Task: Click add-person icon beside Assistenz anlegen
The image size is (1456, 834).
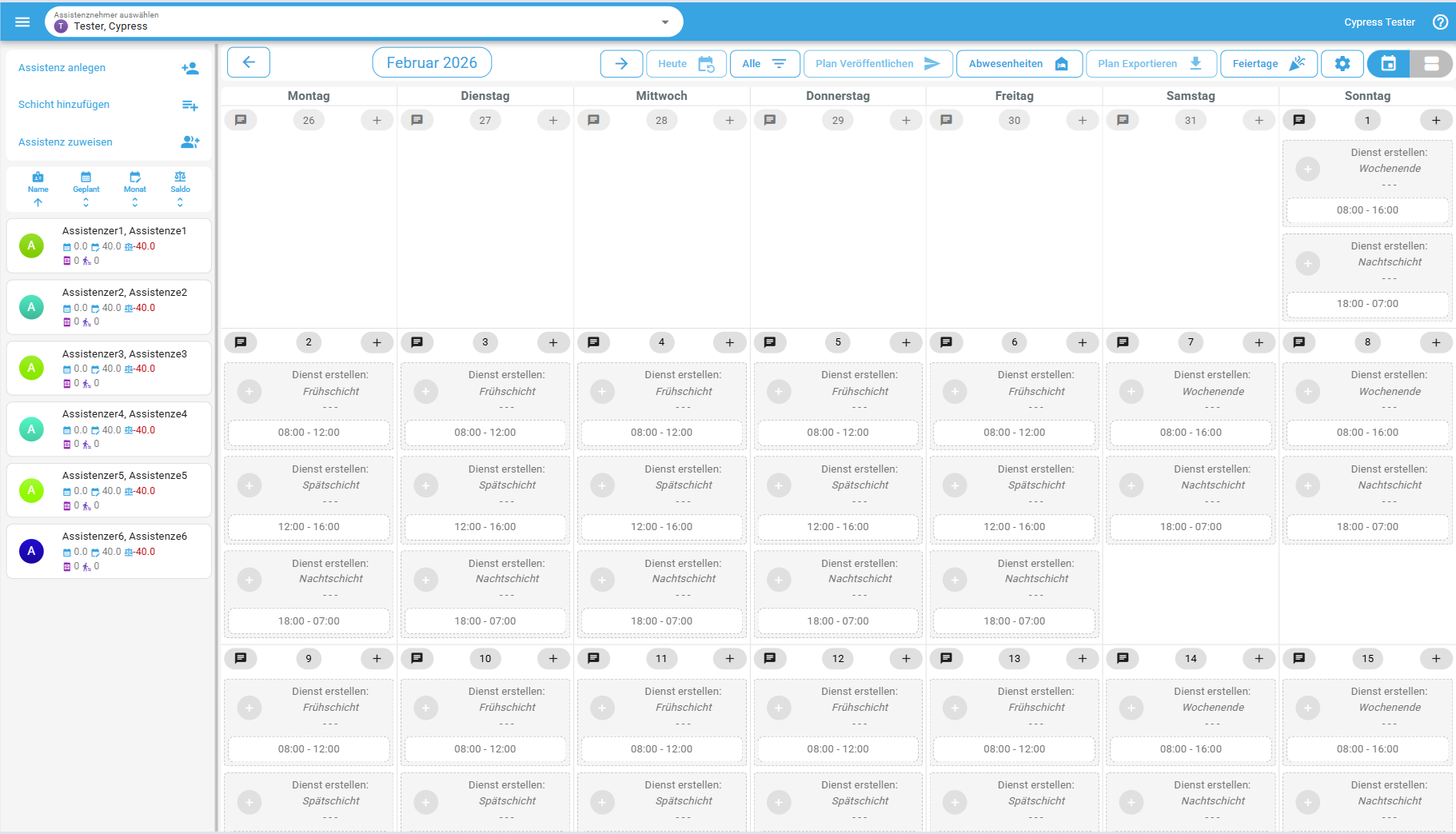Action: [190, 68]
